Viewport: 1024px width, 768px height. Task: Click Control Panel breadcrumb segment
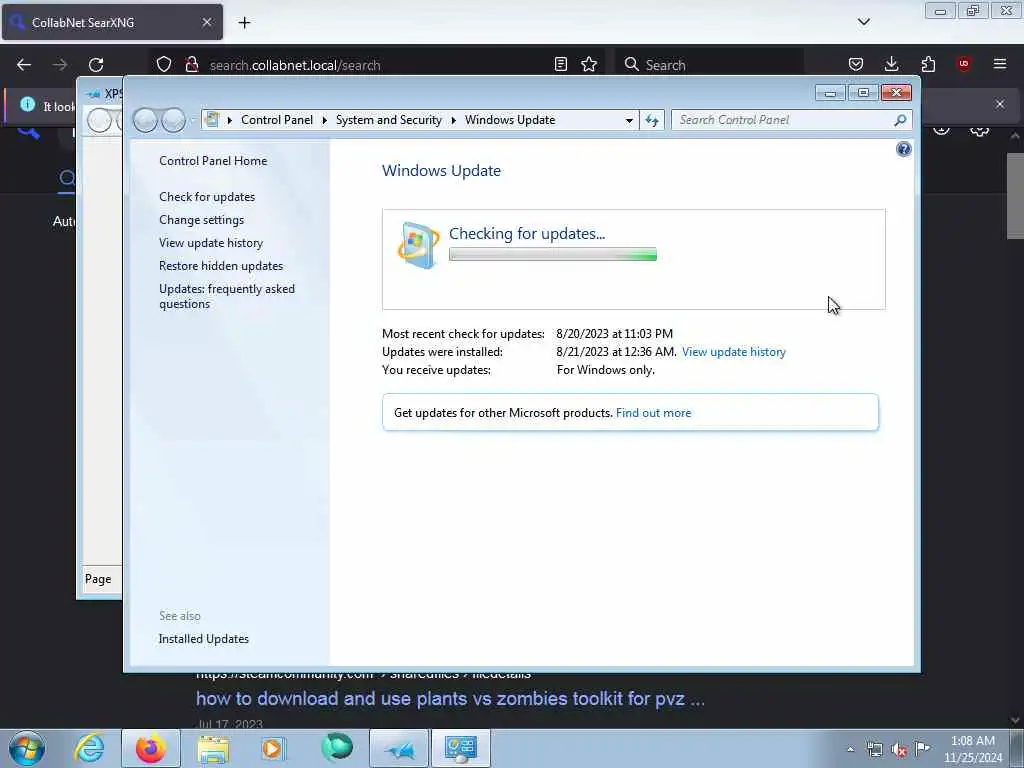pyautogui.click(x=277, y=120)
